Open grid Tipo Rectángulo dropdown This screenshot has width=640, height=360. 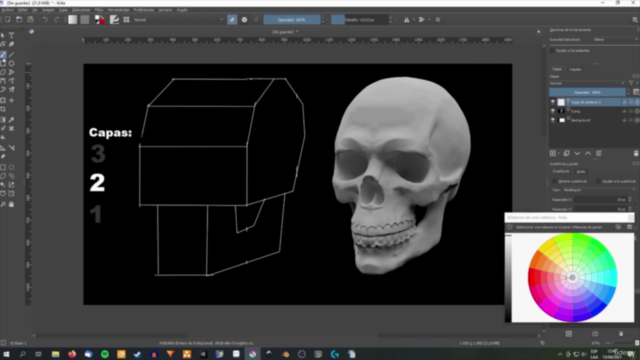599,190
